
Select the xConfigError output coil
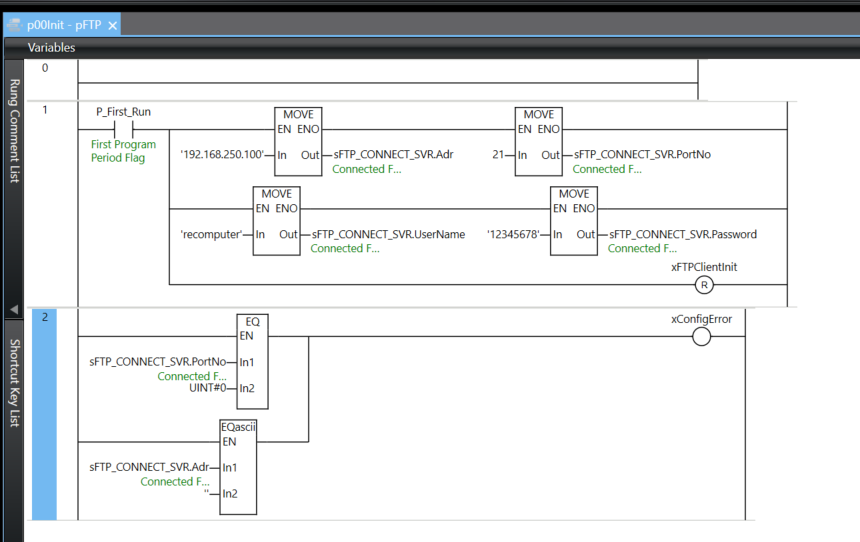pyautogui.click(x=701, y=337)
